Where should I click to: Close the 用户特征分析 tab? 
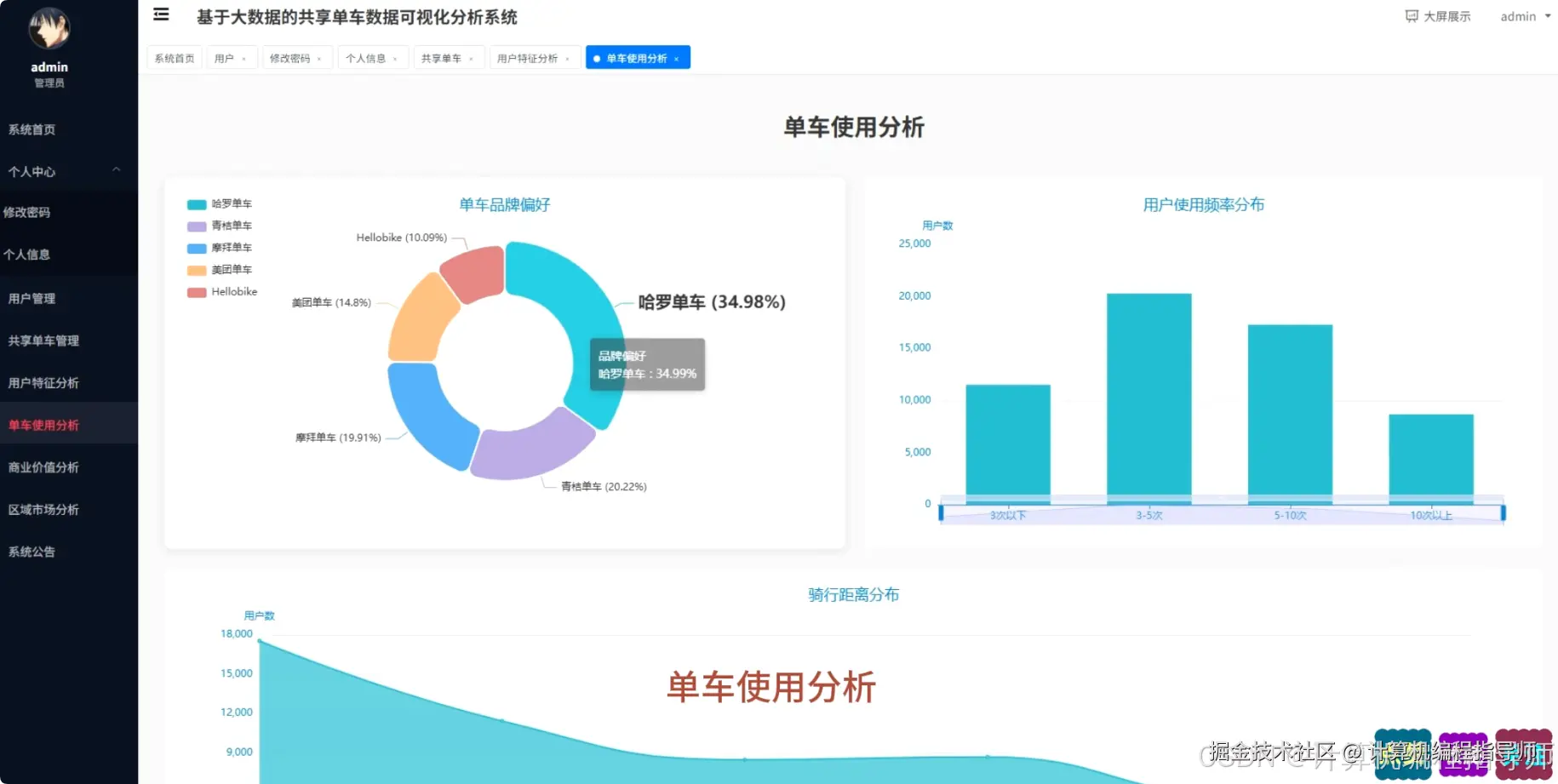pyautogui.click(x=567, y=59)
